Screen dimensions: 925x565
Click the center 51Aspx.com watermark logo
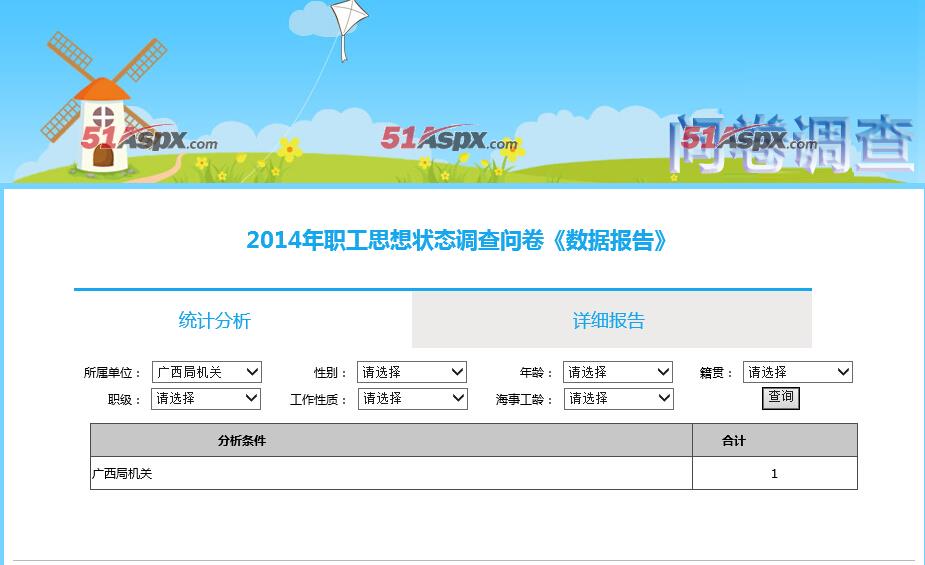(450, 139)
